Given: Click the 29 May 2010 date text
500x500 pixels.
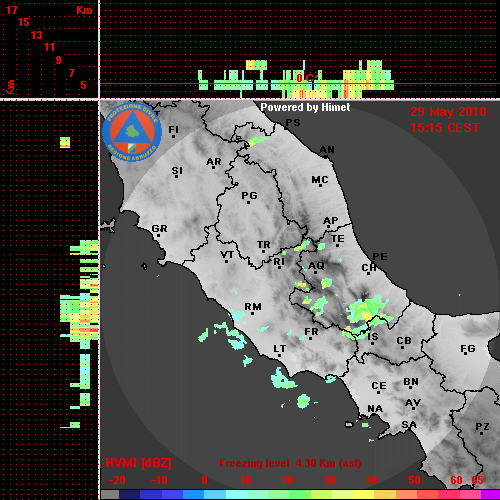Looking at the screenshot, I should [x=448, y=112].
